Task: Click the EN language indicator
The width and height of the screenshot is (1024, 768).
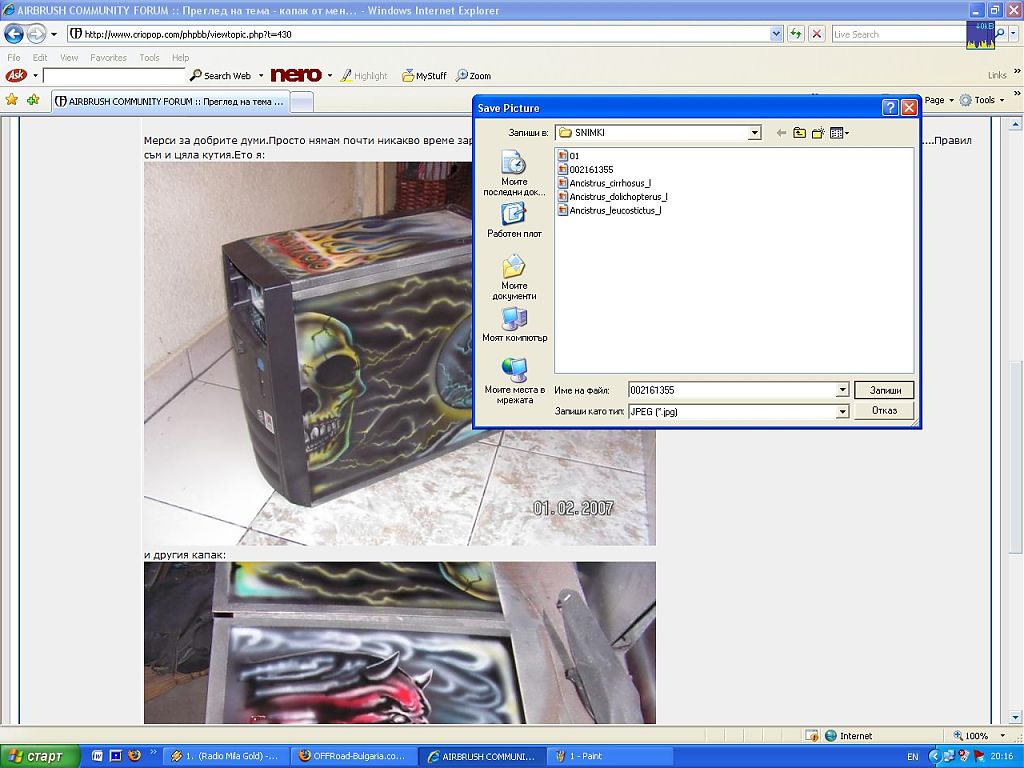Action: click(x=912, y=756)
